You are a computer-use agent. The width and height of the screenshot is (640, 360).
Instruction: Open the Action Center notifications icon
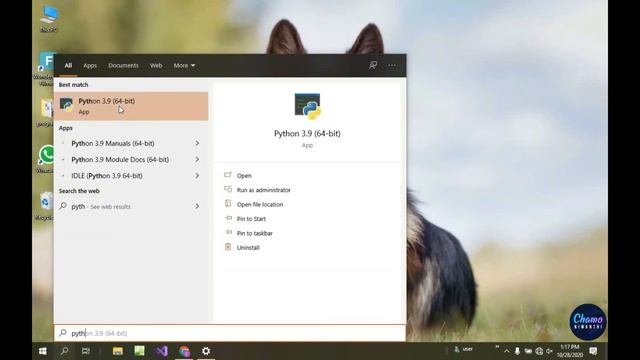[593, 351]
